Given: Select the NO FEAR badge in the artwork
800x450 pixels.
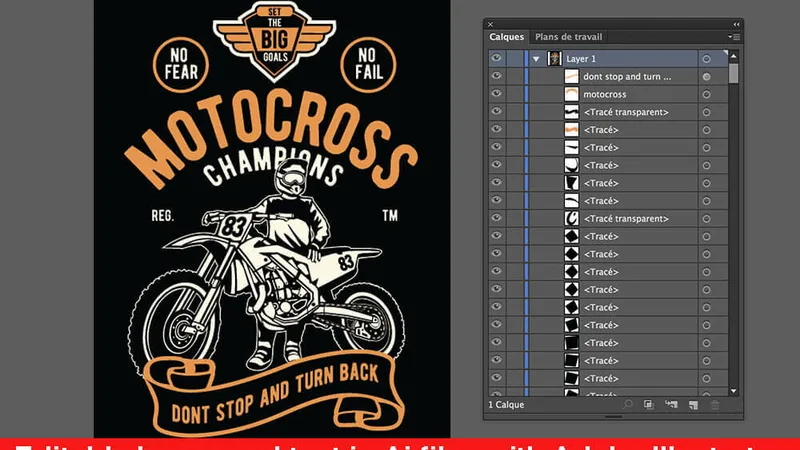Looking at the screenshot, I should pyautogui.click(x=181, y=65).
